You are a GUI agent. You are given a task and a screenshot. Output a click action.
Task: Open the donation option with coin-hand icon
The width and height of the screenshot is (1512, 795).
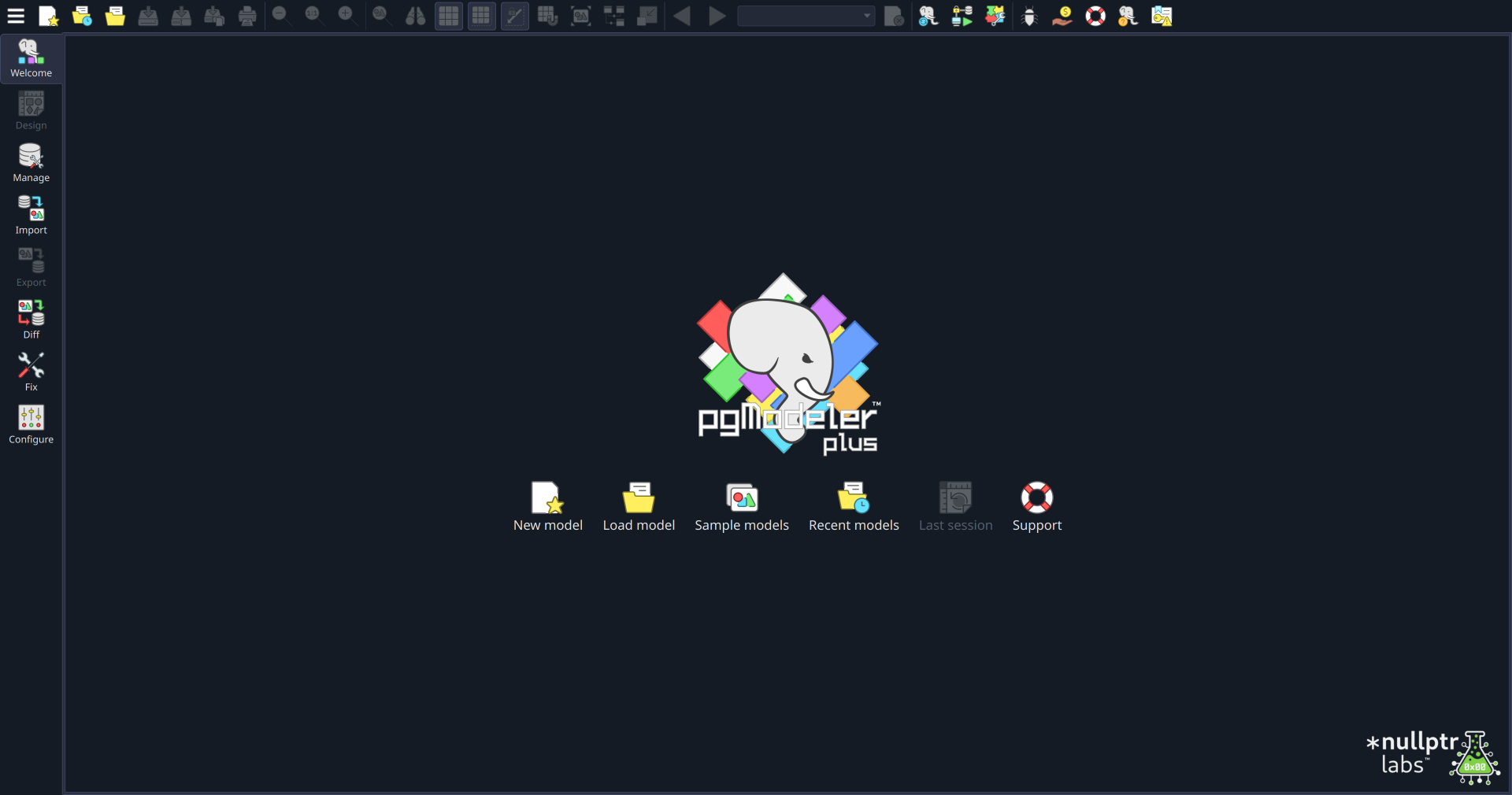[1062, 16]
